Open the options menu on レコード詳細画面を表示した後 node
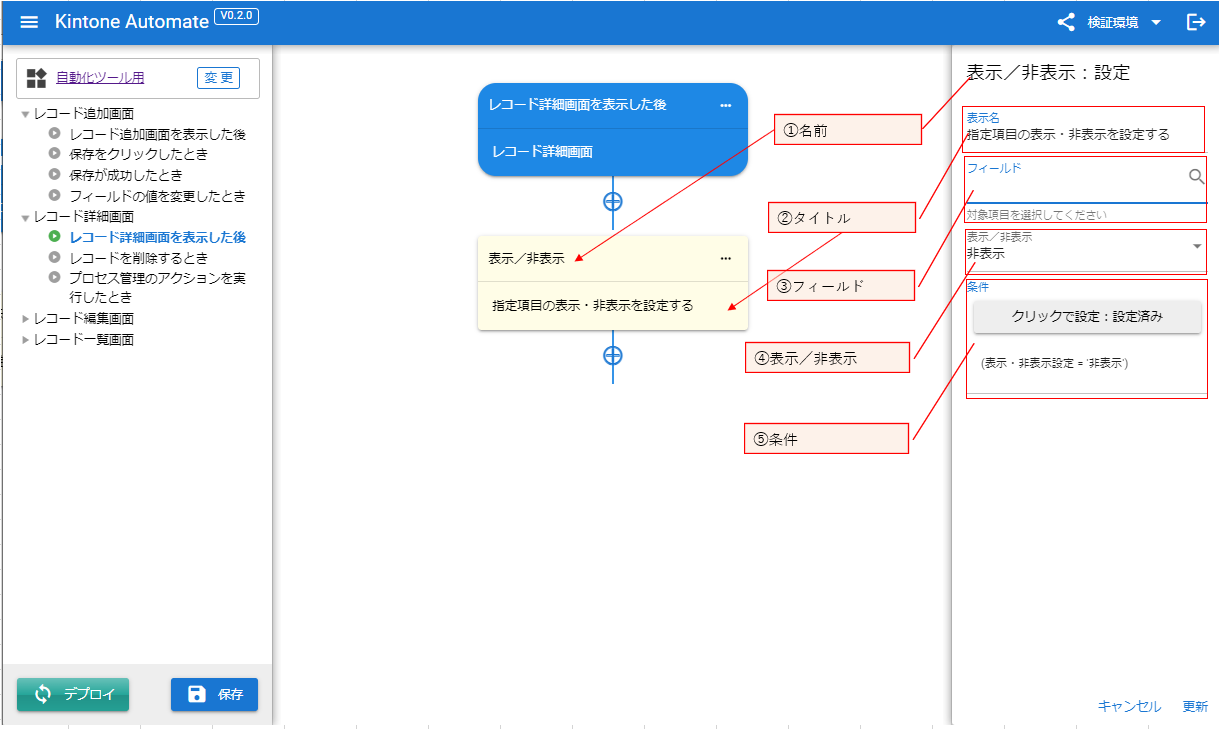 [x=726, y=105]
